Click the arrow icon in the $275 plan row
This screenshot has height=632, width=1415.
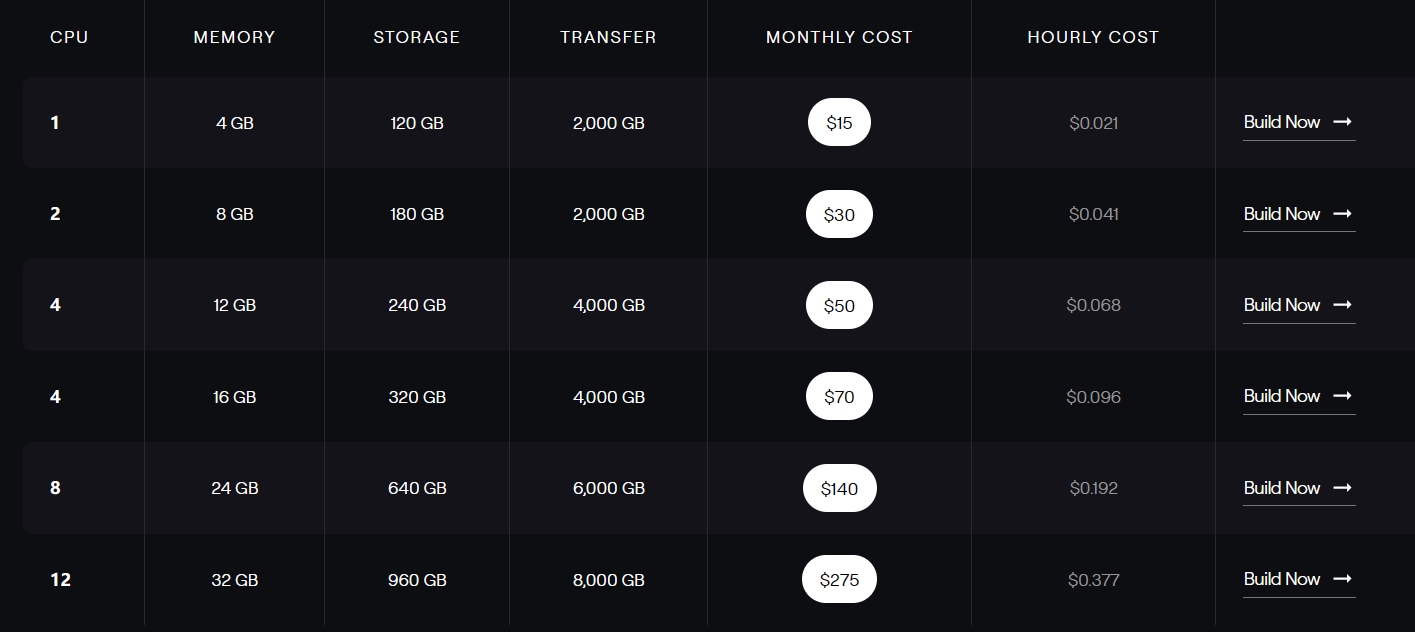pyautogui.click(x=1343, y=579)
